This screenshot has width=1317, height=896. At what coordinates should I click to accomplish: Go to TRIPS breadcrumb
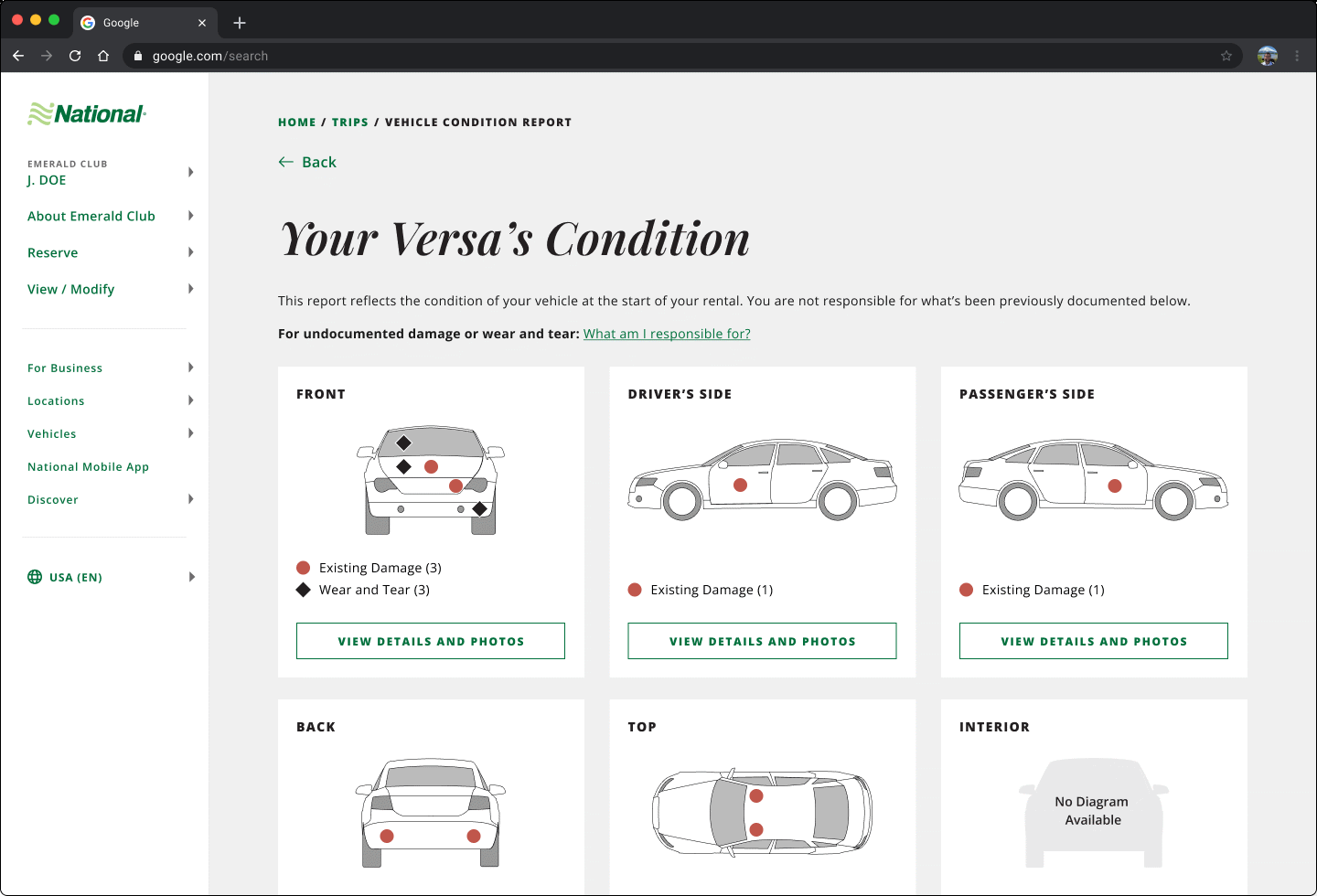point(350,122)
